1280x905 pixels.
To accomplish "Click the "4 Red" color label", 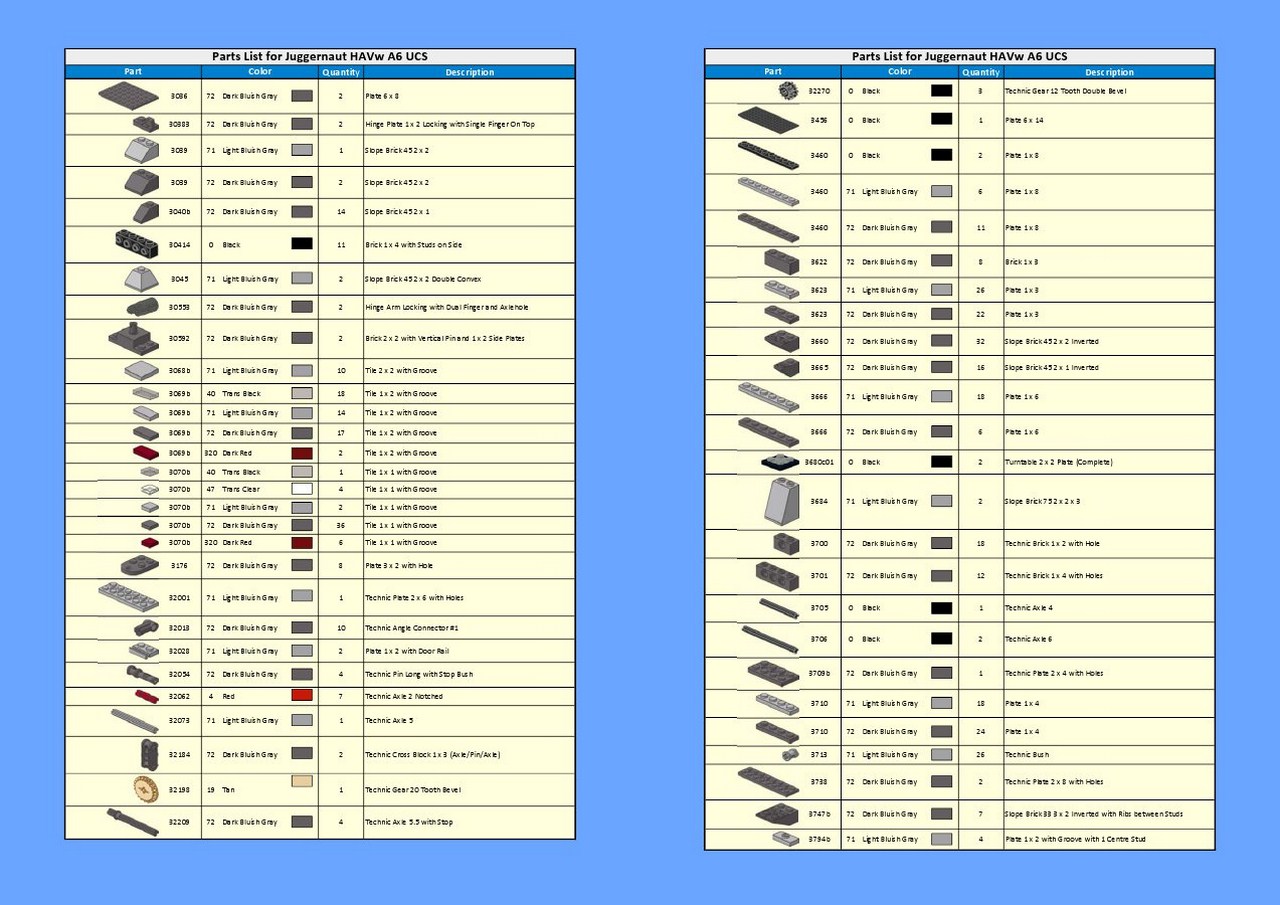I will coord(221,696).
